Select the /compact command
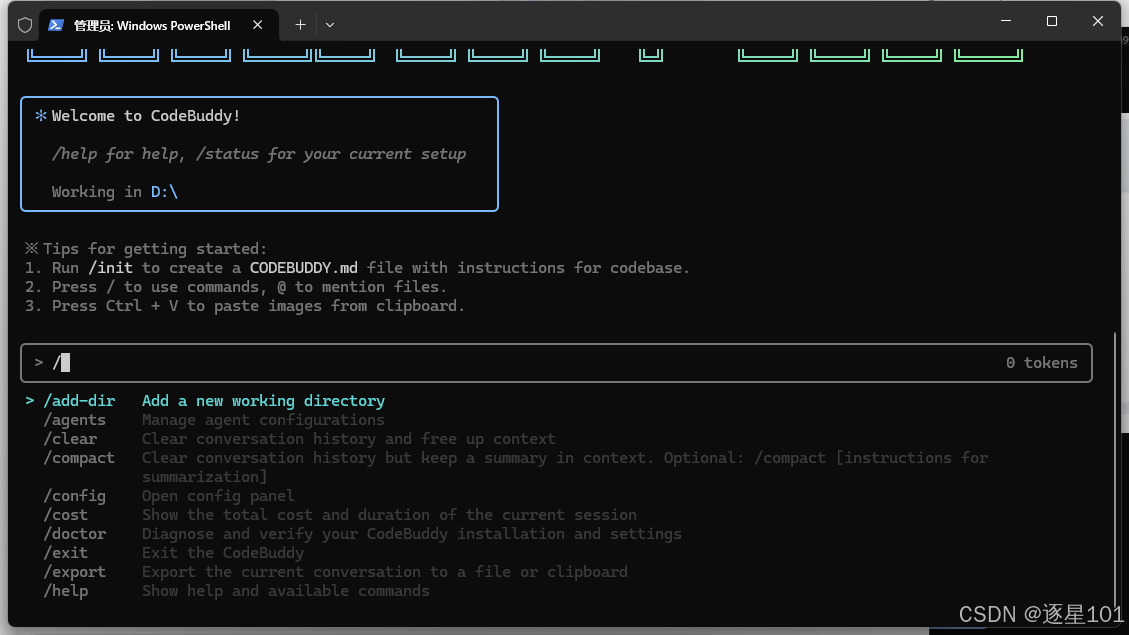The width and height of the screenshot is (1129, 635). click(x=79, y=457)
